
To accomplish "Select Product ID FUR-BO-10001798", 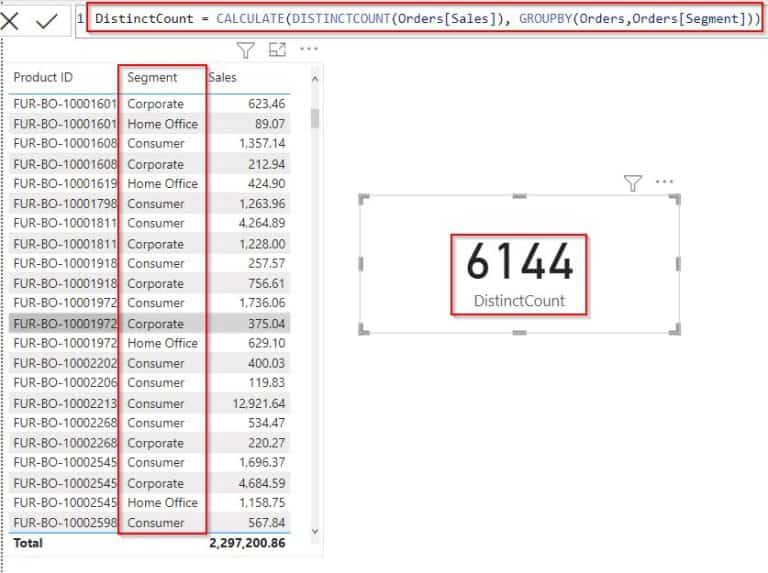I will coord(65,204).
